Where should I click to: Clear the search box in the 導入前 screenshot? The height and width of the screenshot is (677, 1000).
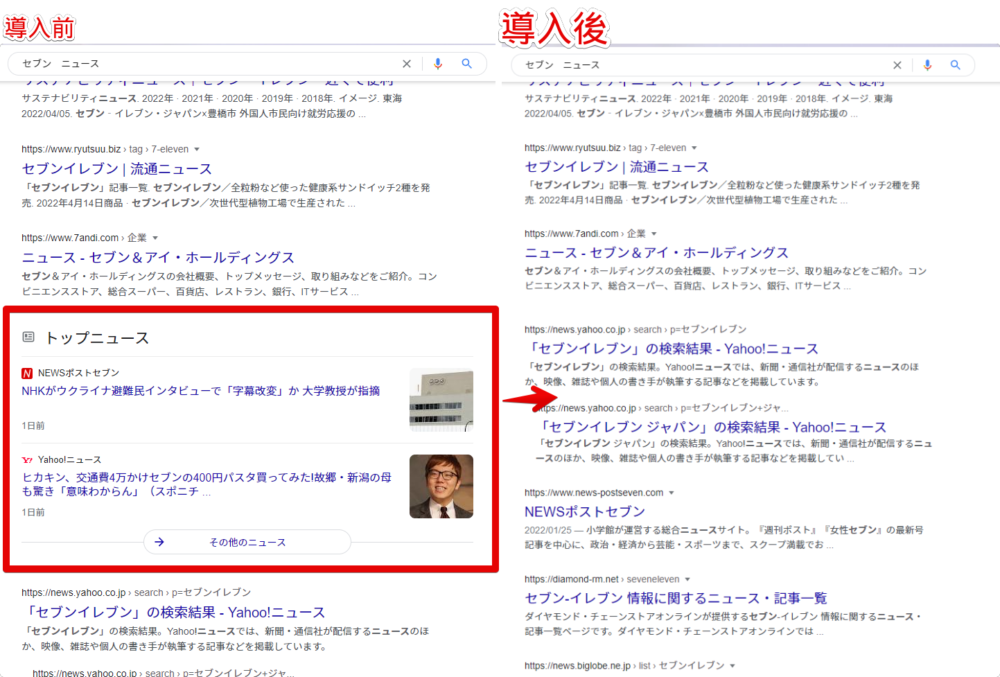(x=406, y=64)
